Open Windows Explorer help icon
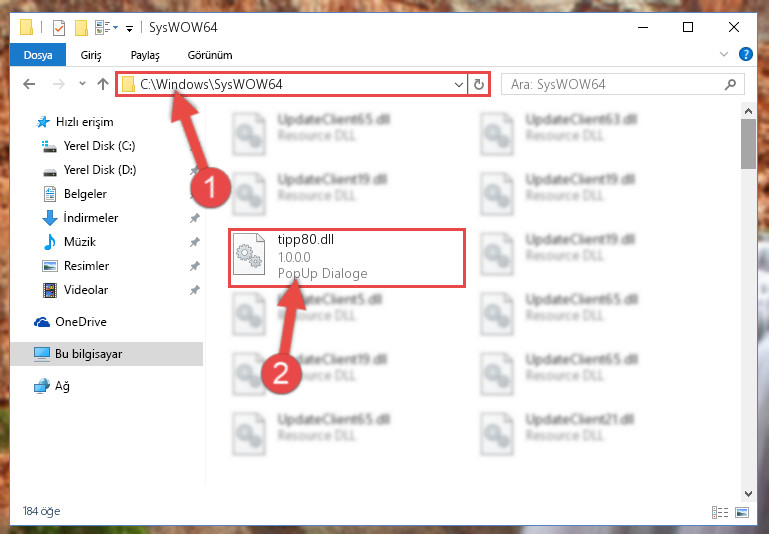Image resolution: width=769 pixels, height=534 pixels. click(745, 54)
